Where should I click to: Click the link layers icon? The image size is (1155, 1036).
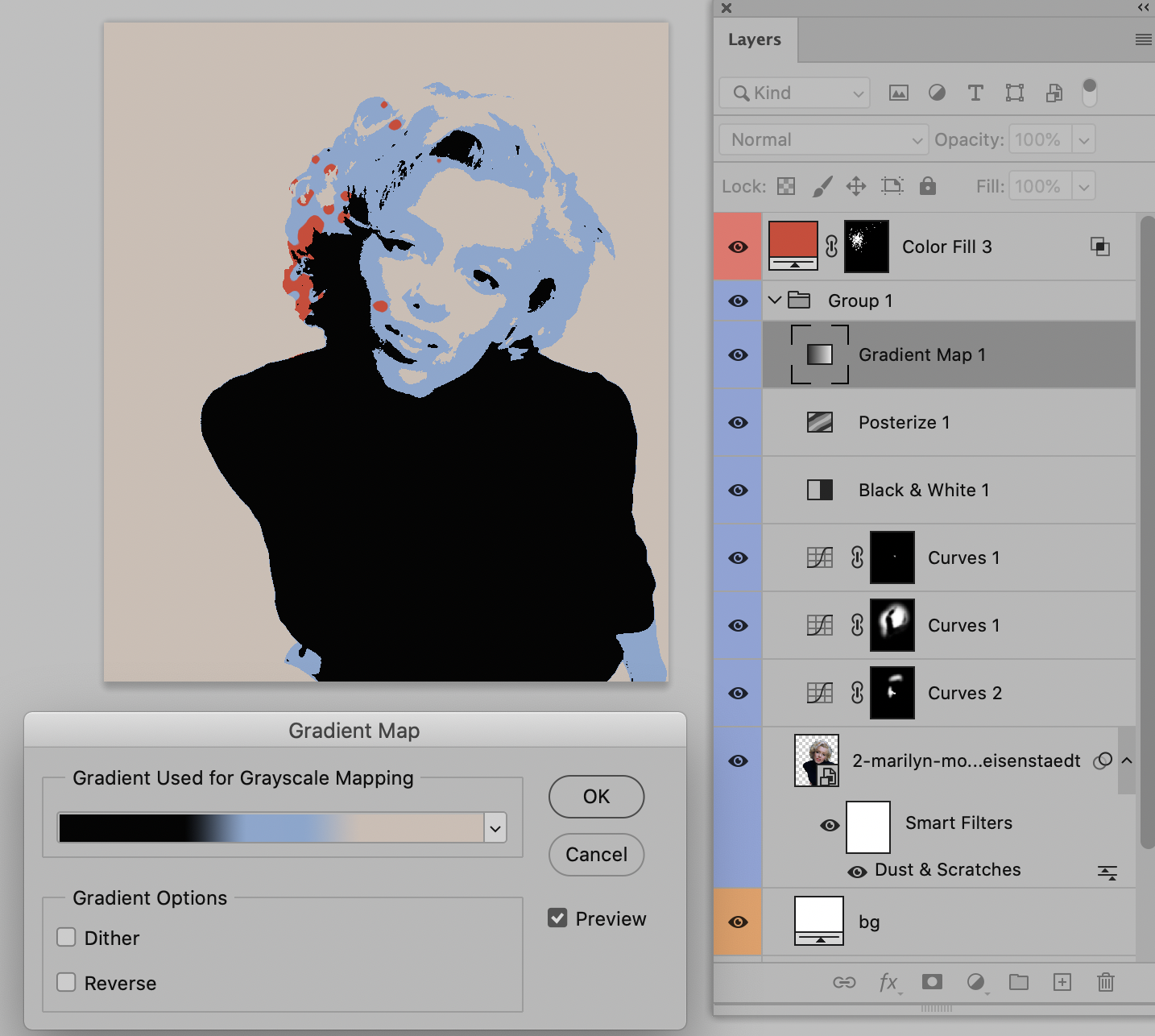click(x=844, y=982)
